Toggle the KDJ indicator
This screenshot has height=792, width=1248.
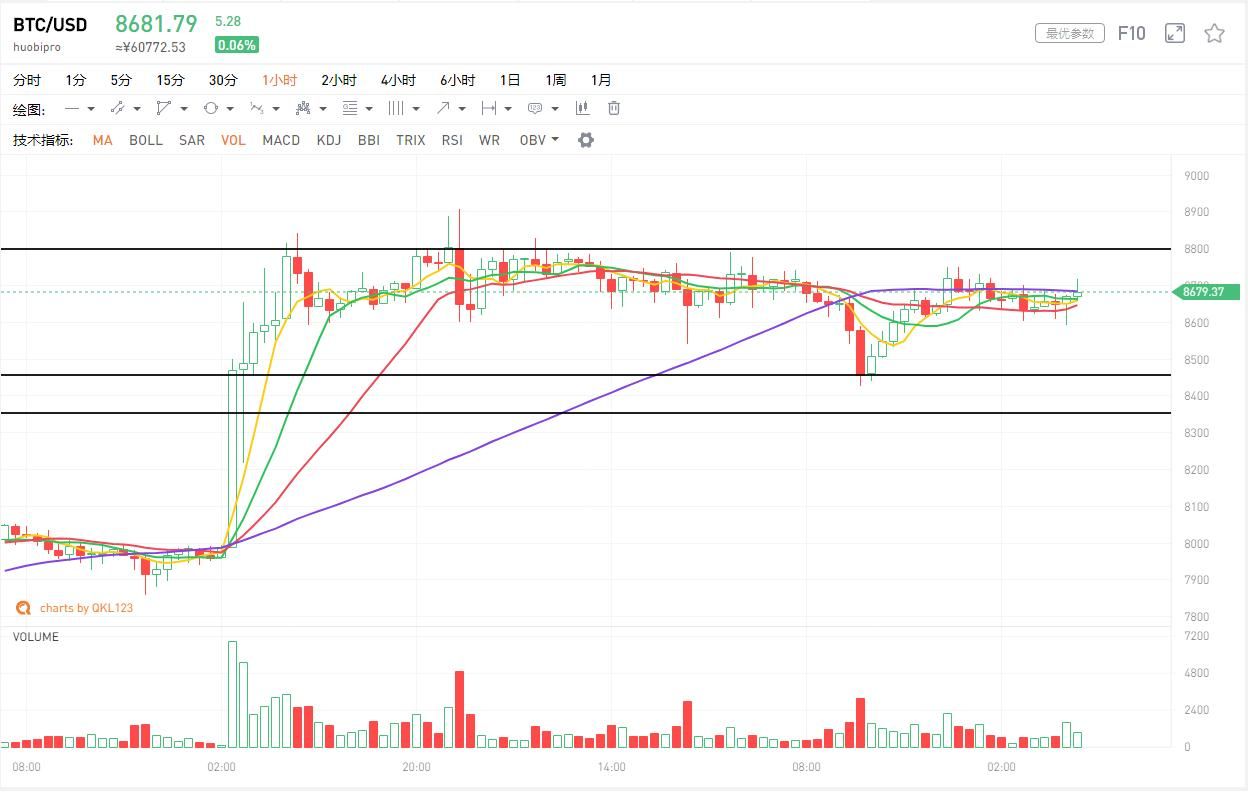tap(329, 140)
